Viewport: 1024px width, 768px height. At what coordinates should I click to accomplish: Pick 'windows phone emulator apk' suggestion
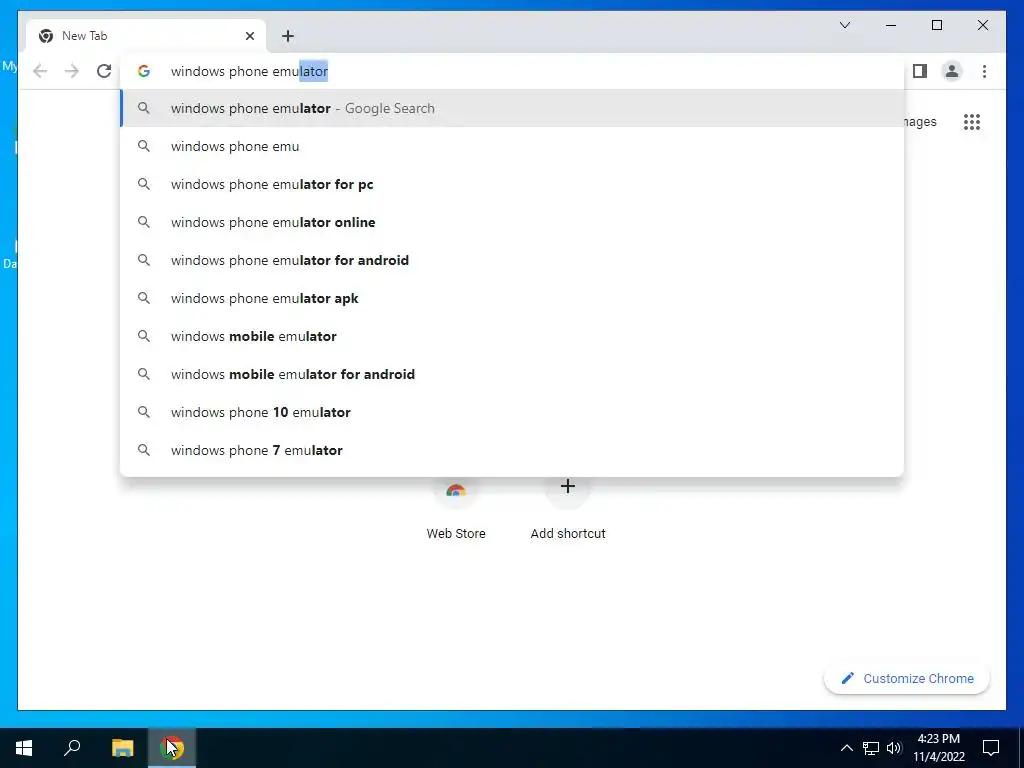point(513,298)
